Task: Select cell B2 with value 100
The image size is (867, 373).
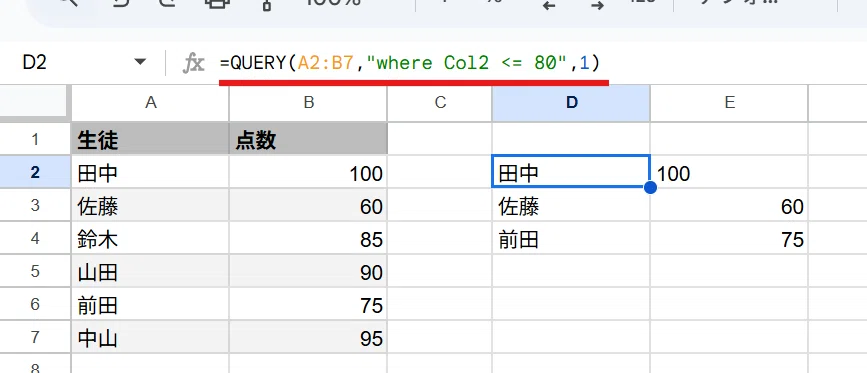Action: point(308,172)
